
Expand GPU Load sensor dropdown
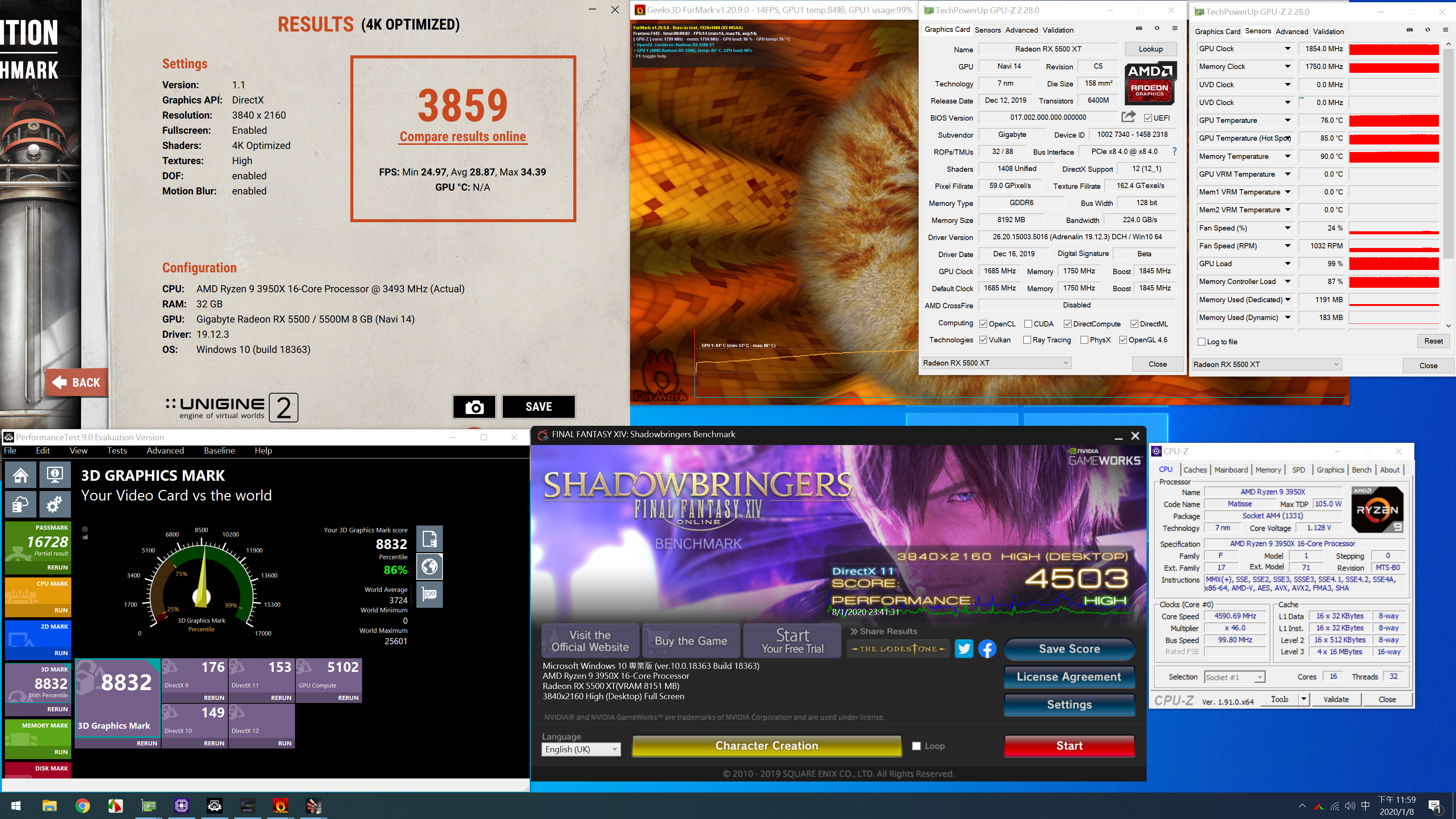[1288, 264]
